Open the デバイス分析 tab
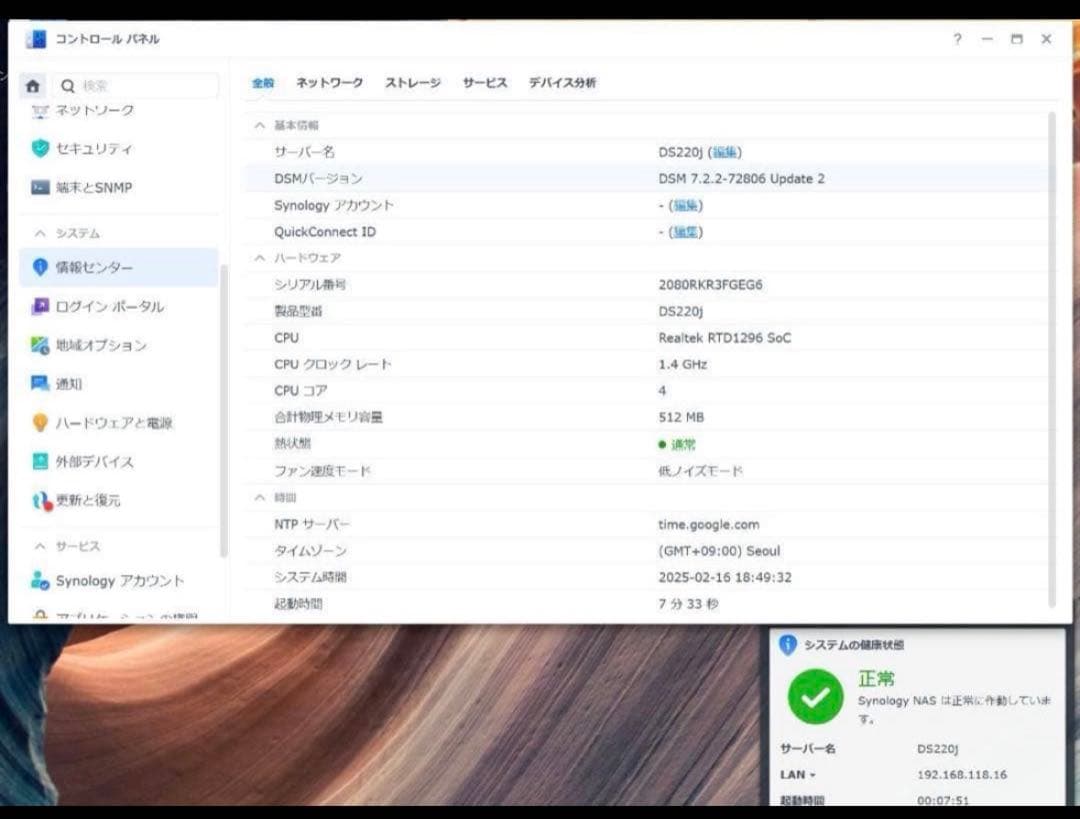 (563, 84)
